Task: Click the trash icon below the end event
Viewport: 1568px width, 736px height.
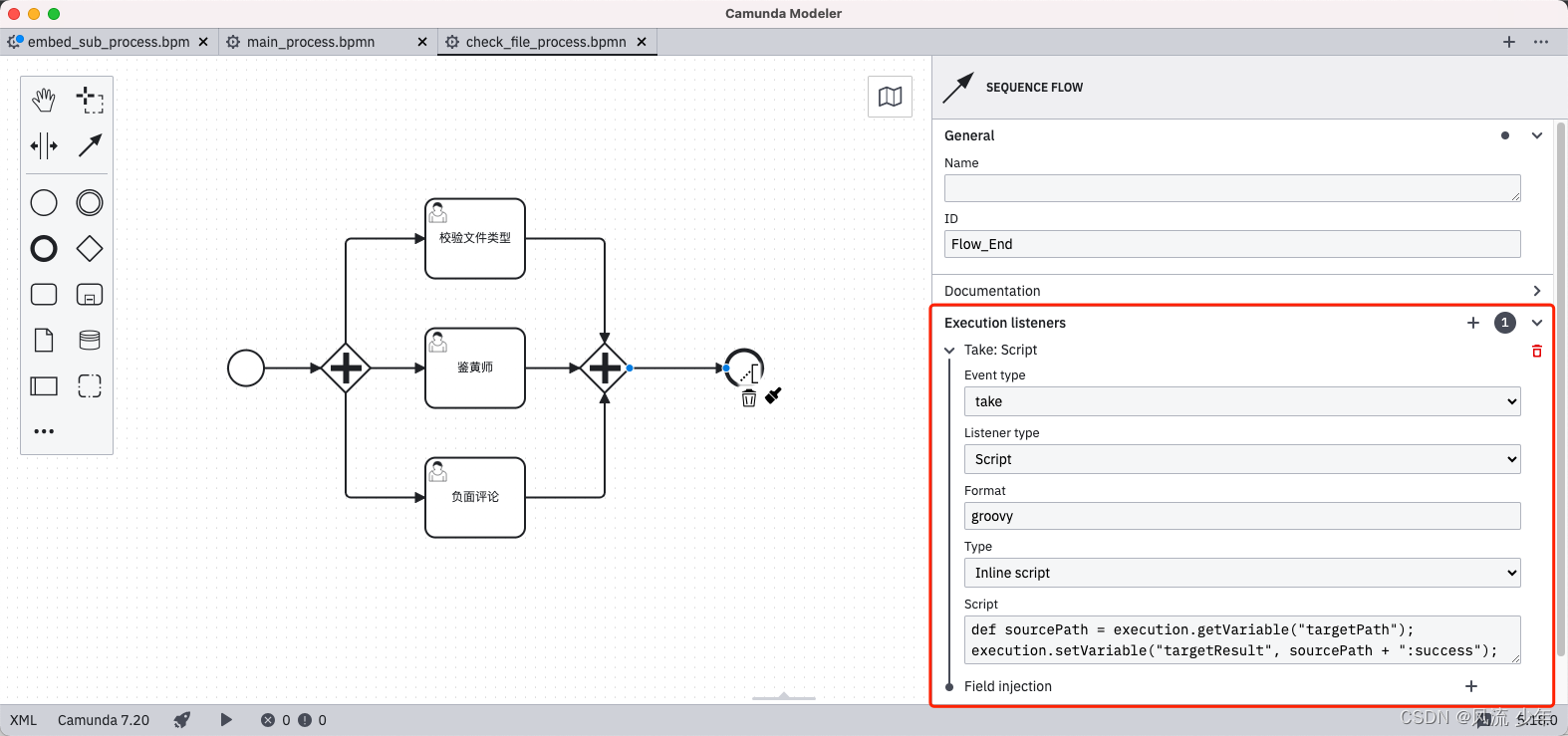Action: 749,398
